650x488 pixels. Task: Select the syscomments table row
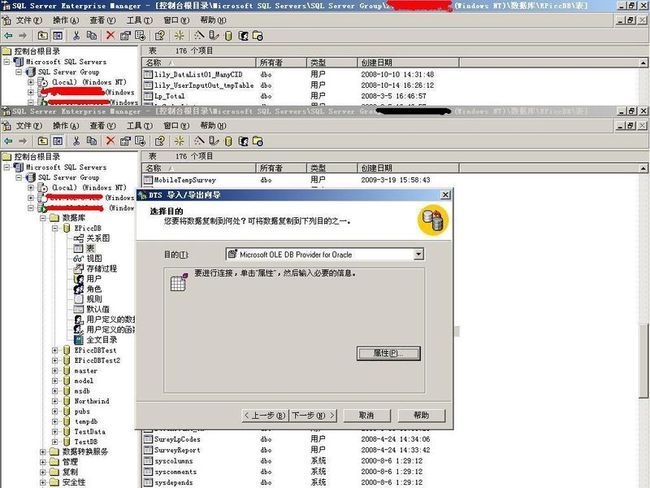coord(175,472)
